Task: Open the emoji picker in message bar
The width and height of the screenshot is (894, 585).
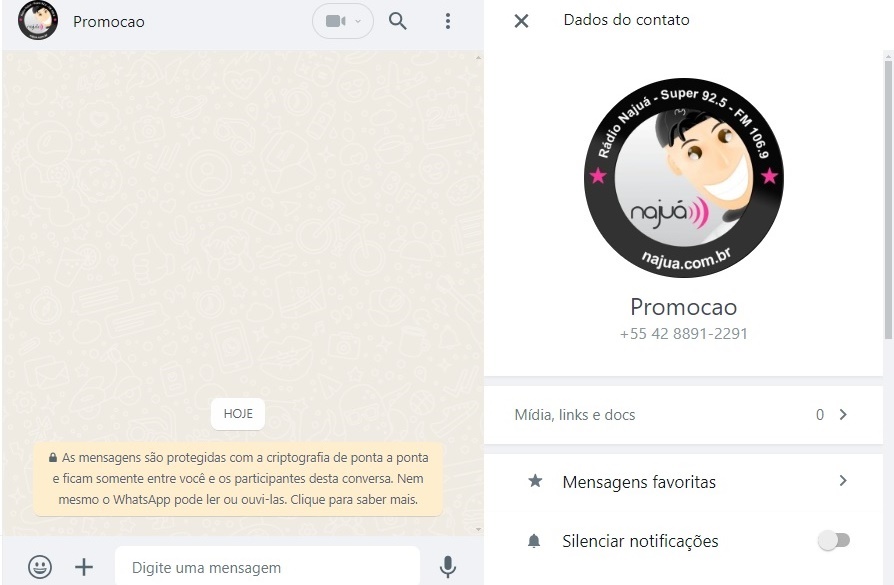Action: (40, 567)
